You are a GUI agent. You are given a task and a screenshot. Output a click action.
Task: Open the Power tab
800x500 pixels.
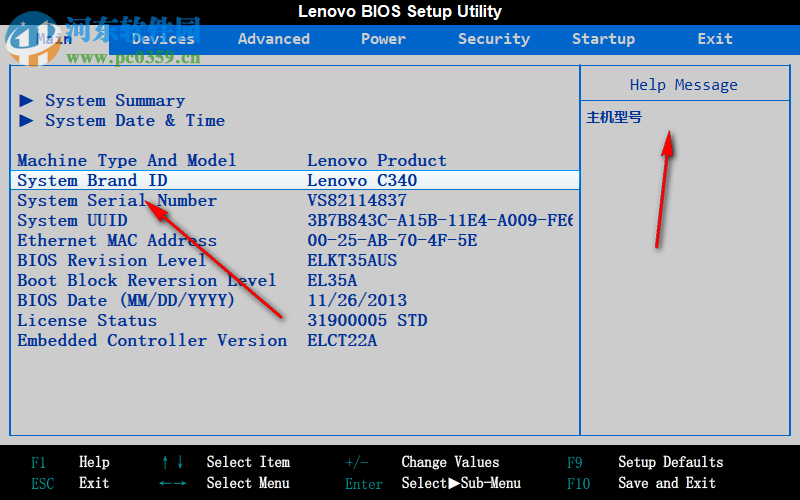[x=384, y=39]
